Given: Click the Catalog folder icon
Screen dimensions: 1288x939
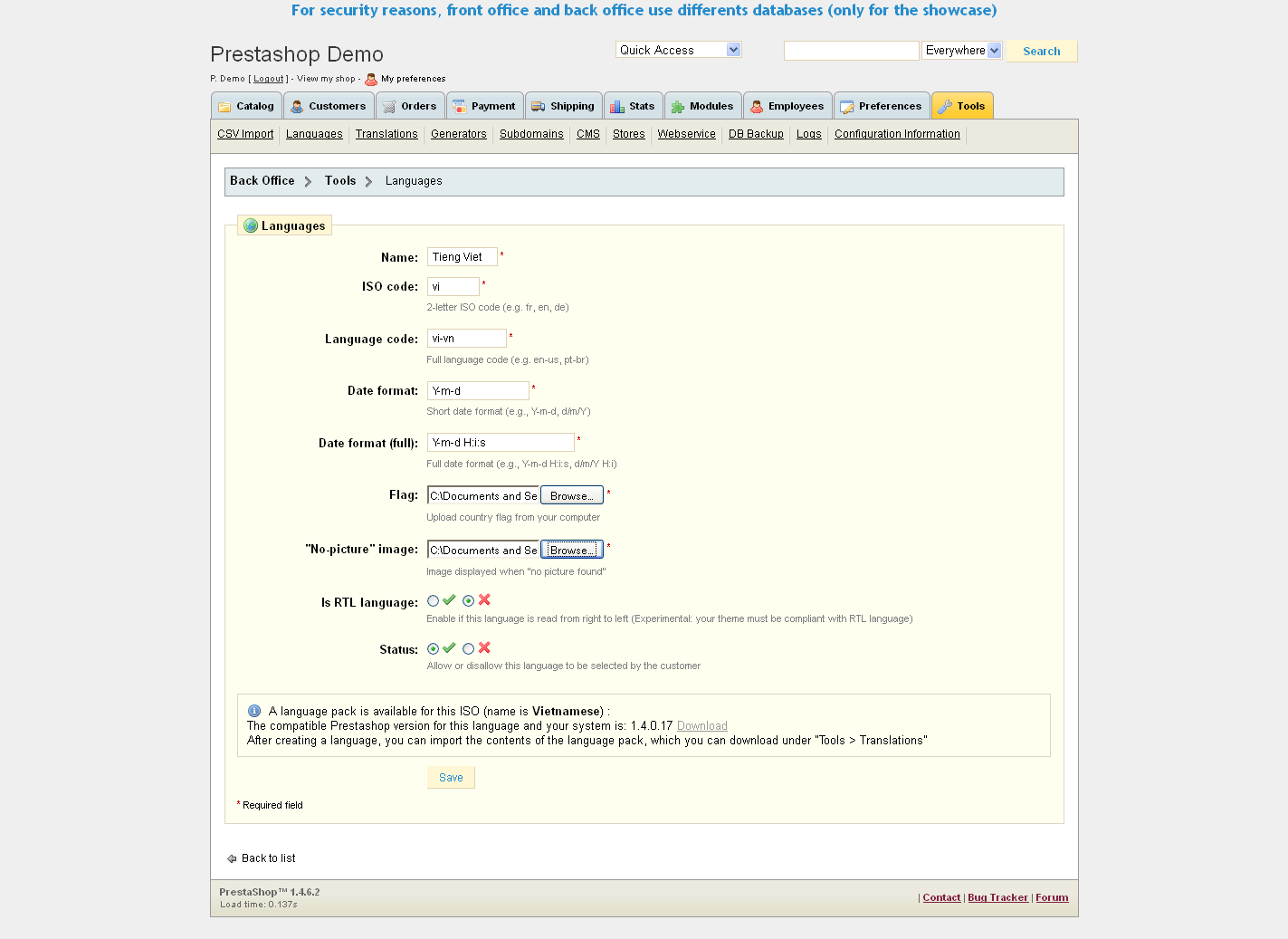Looking at the screenshot, I should point(224,107).
